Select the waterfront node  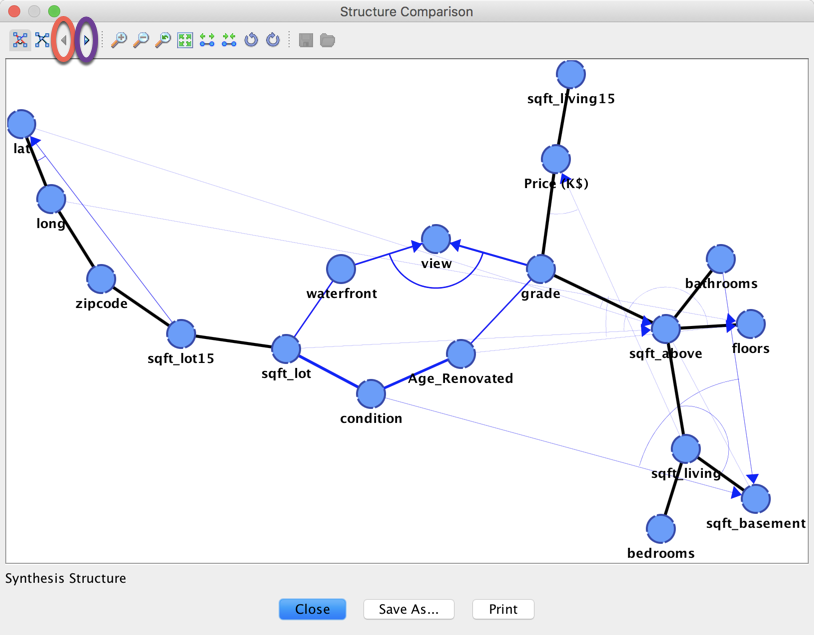(341, 268)
